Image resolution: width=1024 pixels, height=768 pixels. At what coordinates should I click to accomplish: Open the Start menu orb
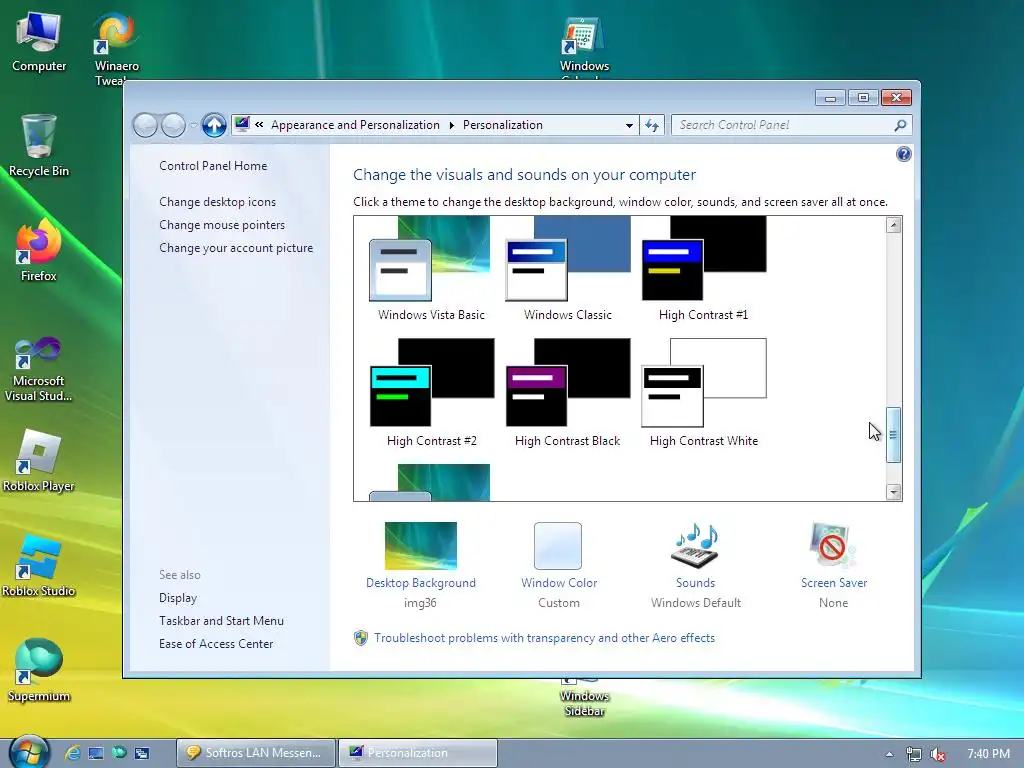(x=27, y=751)
